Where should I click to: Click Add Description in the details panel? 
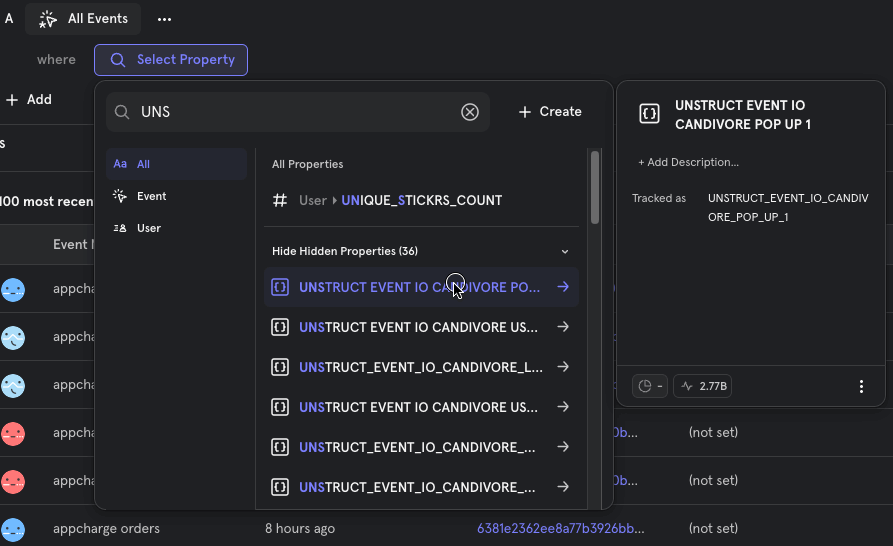689,162
